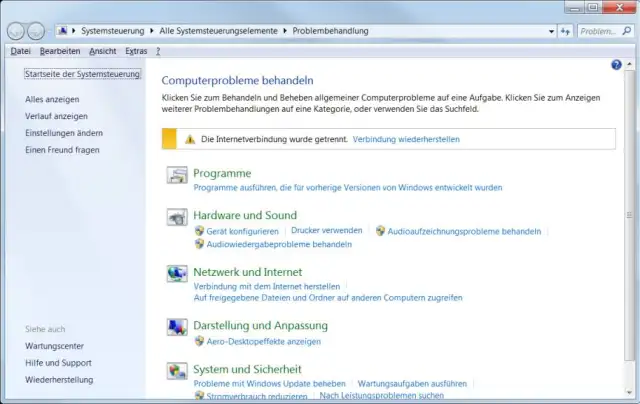The image size is (640, 404).
Task: Expand the chevron after Systemsteuerung breadcrumb
Action: point(153,31)
